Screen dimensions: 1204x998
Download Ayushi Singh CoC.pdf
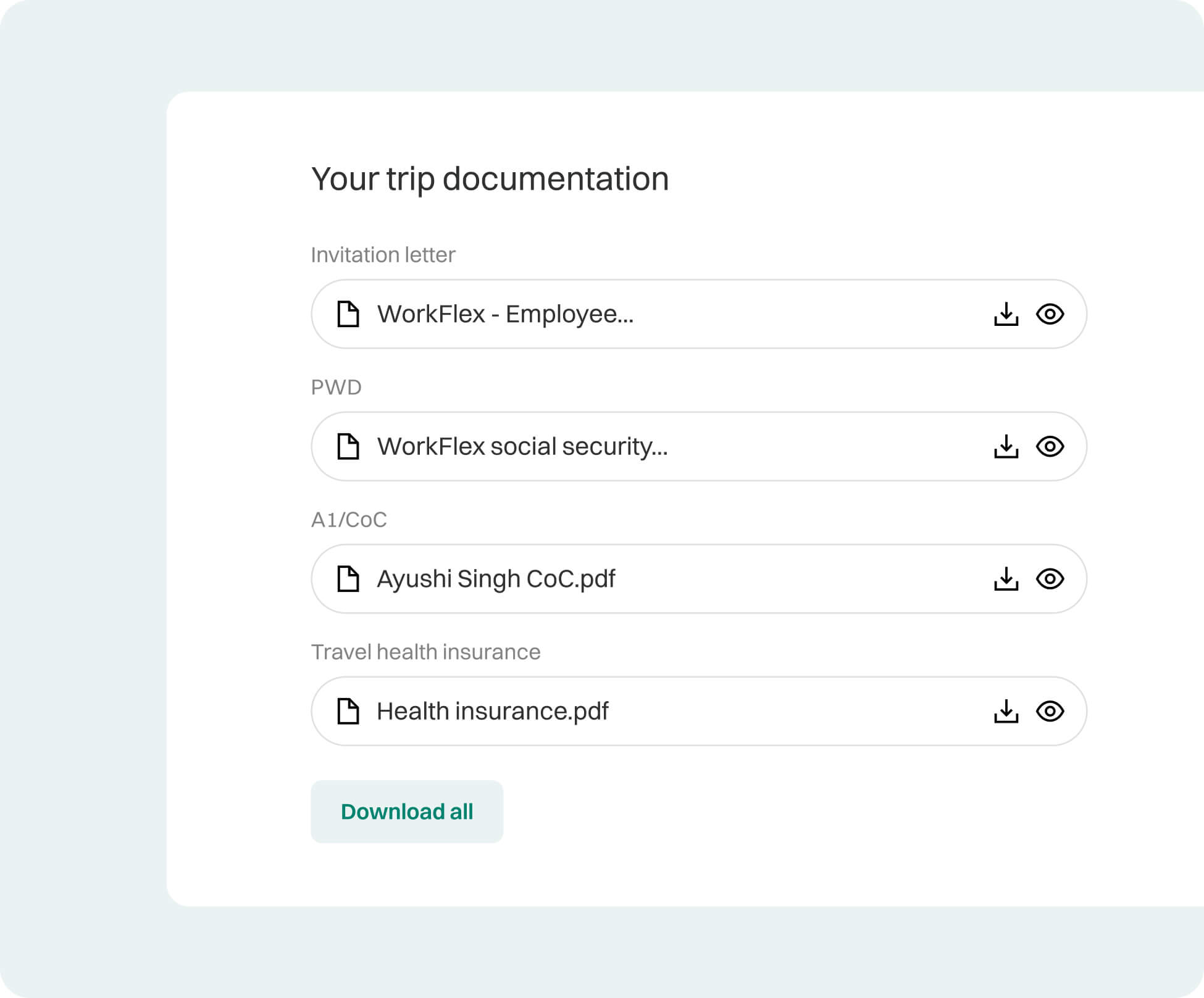pos(1006,579)
